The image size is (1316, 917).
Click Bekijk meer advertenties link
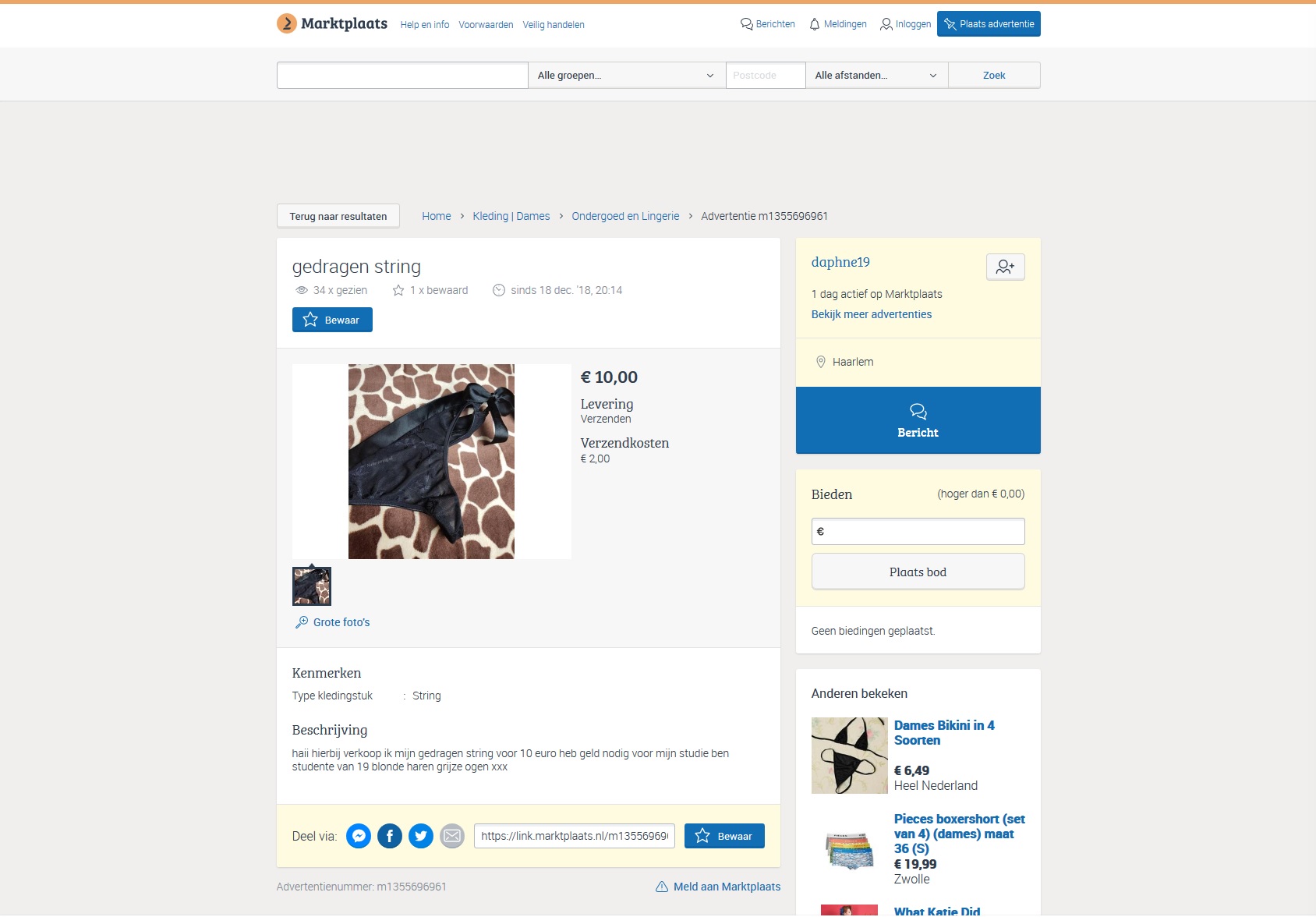click(x=872, y=314)
